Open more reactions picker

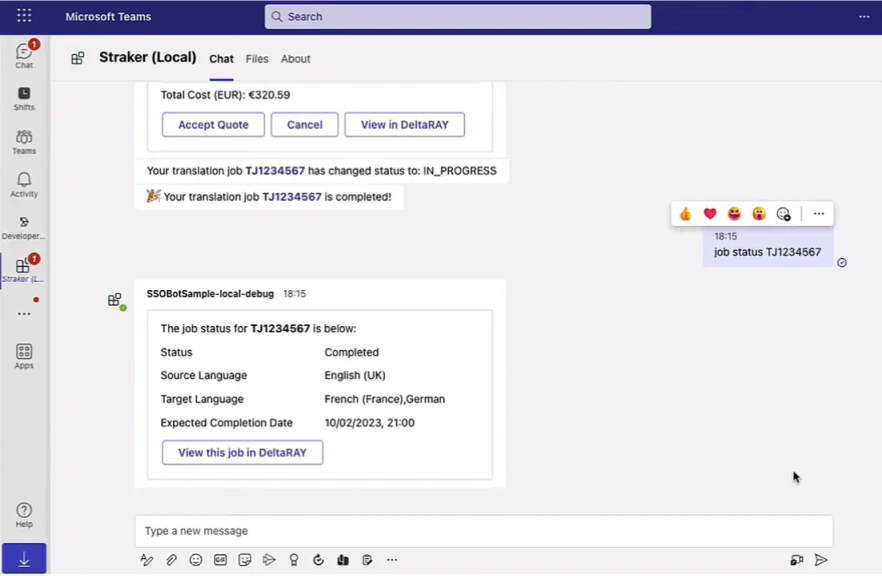(x=784, y=214)
